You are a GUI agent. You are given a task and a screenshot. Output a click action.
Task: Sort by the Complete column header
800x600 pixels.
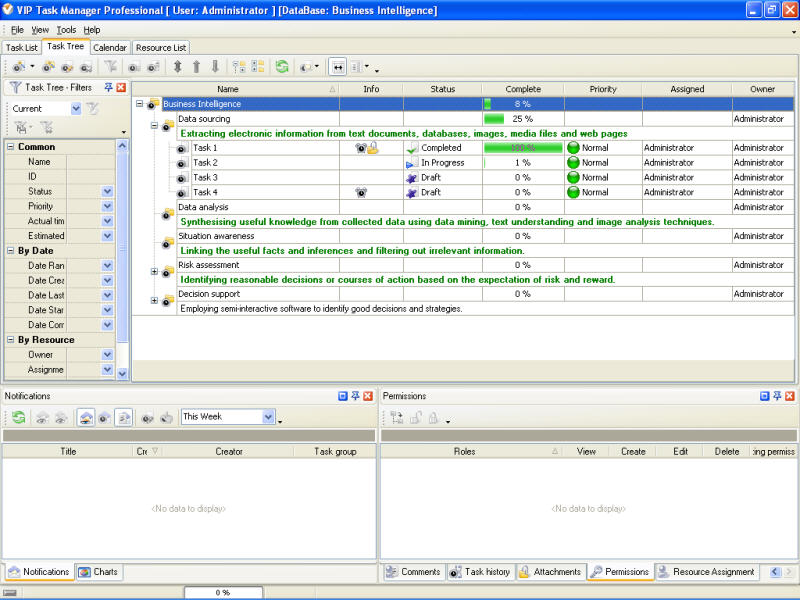tap(523, 89)
